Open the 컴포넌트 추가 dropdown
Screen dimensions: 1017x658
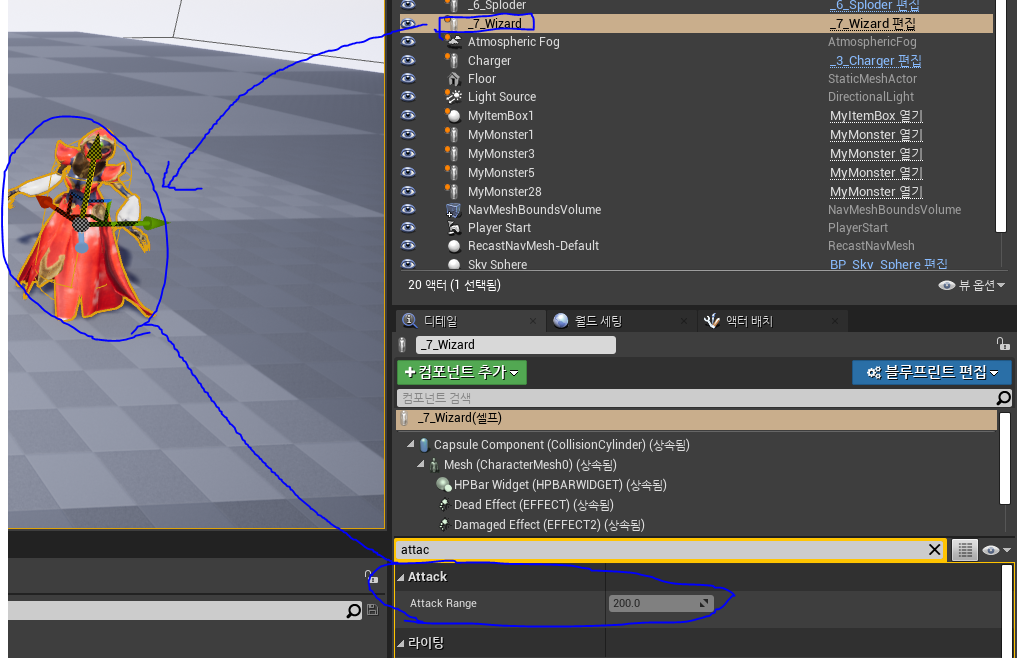click(x=462, y=372)
